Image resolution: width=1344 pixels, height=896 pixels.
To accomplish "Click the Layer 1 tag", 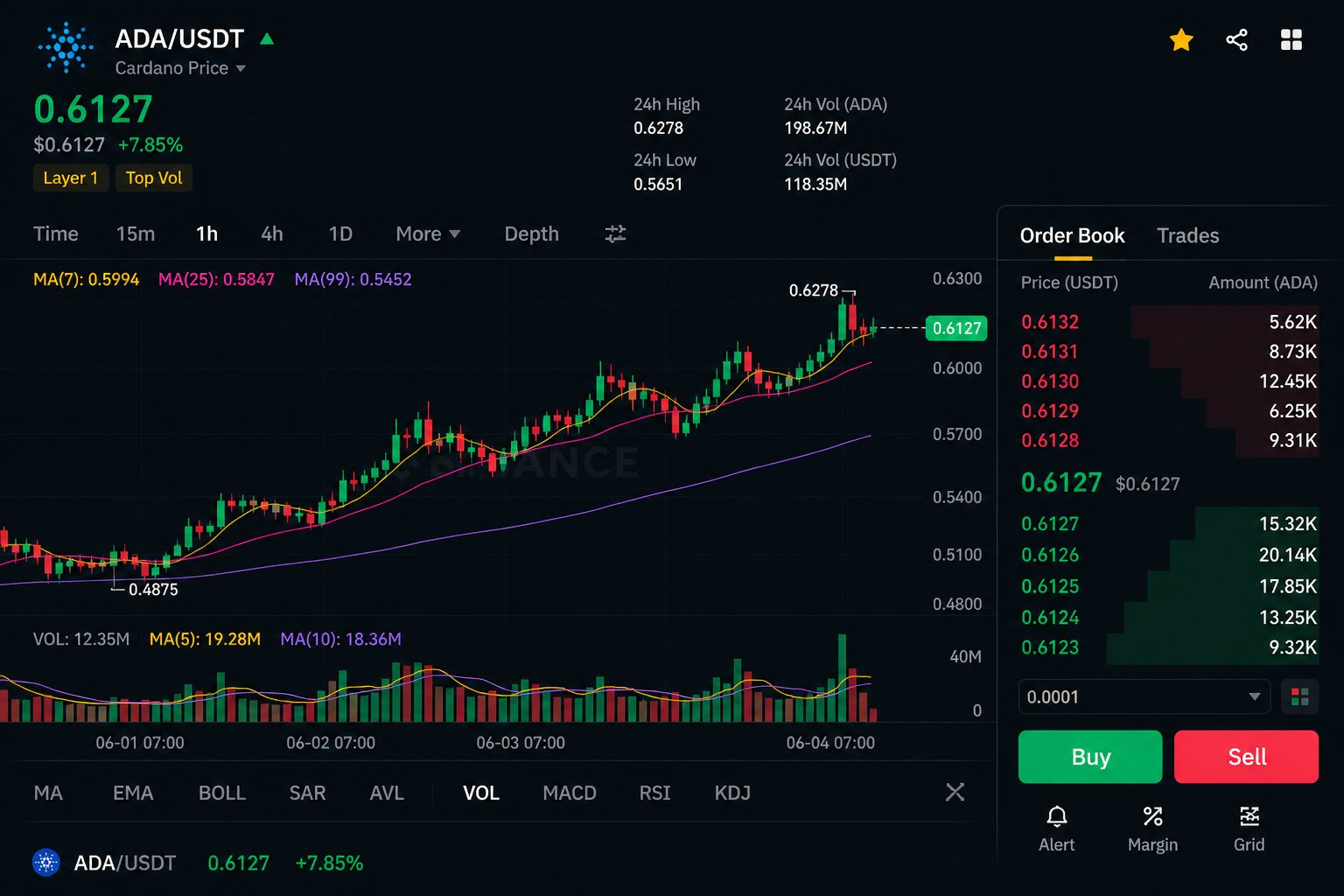I will click(71, 178).
